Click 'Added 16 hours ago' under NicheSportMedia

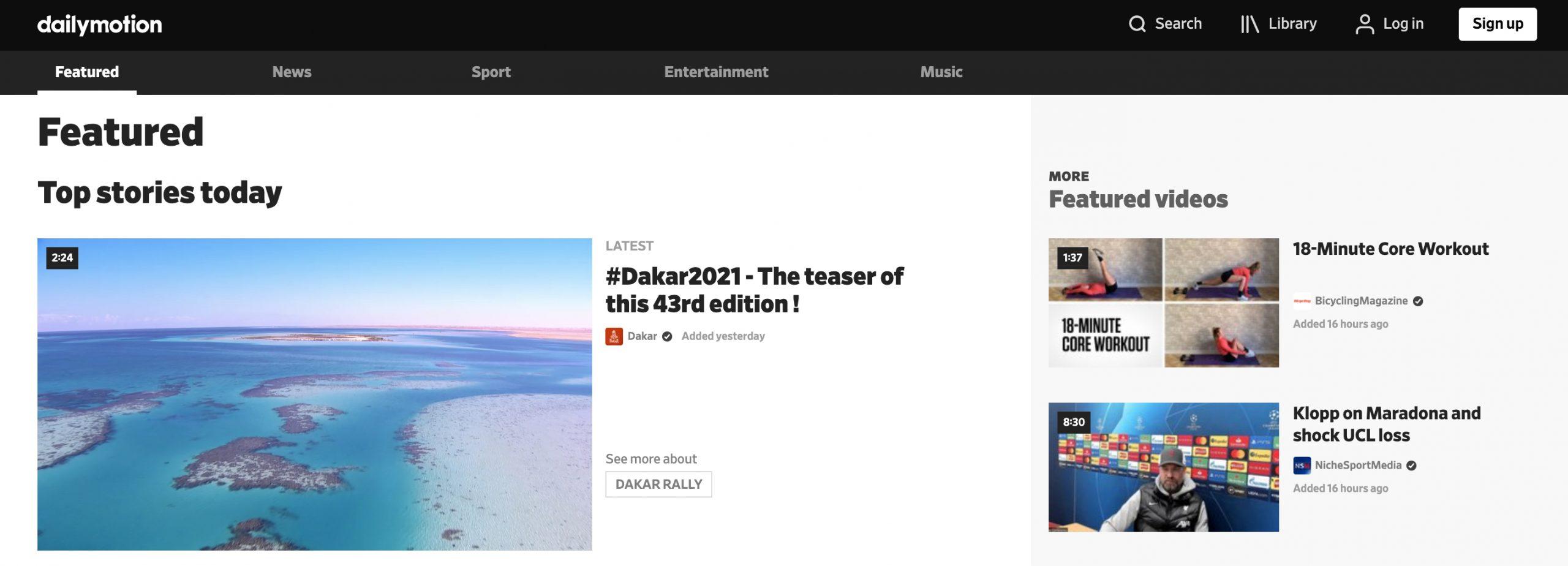(1340, 488)
